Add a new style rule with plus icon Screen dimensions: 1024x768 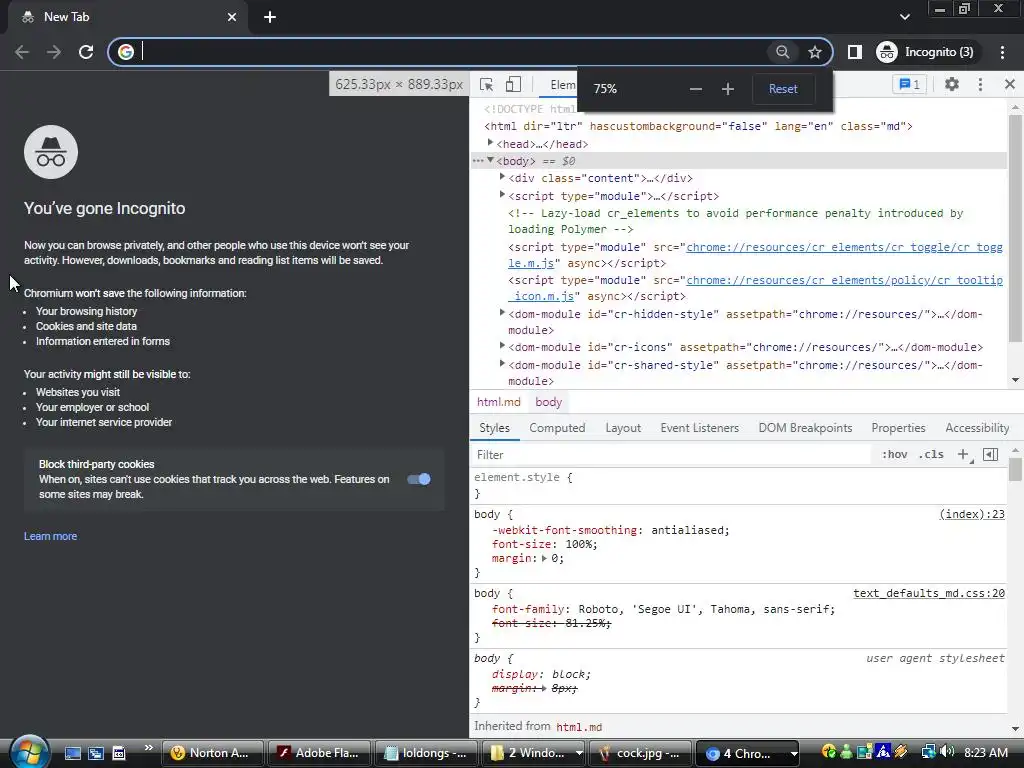(963, 455)
